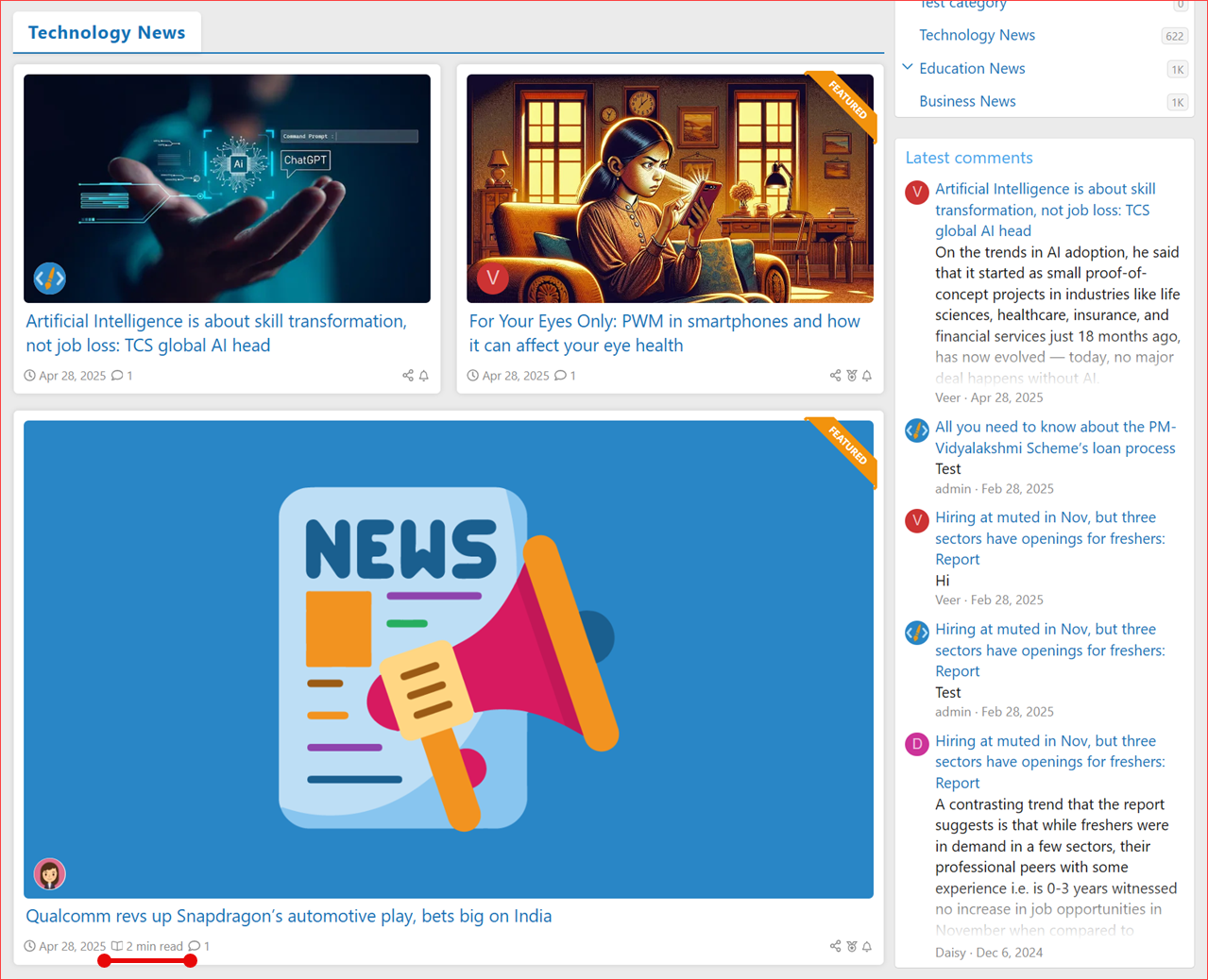The height and width of the screenshot is (980, 1208).
Task: Open Qualcomm revs up Snapdragon article title
Action: point(288,916)
